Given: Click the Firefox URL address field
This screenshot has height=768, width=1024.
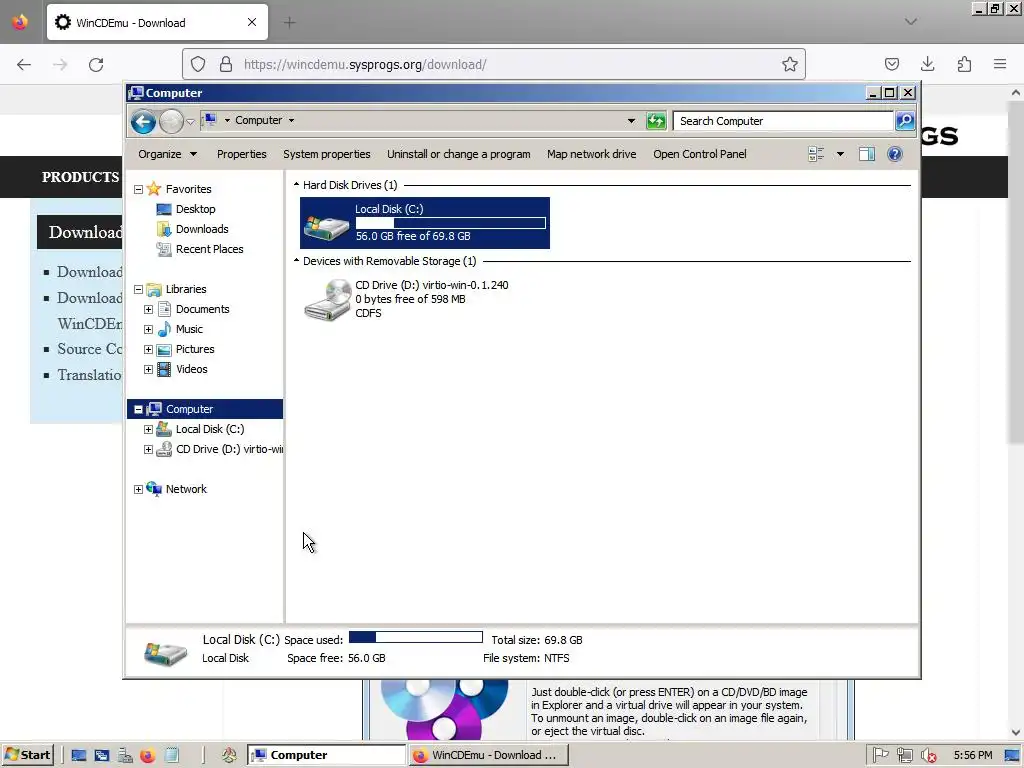Looking at the screenshot, I should point(494,64).
